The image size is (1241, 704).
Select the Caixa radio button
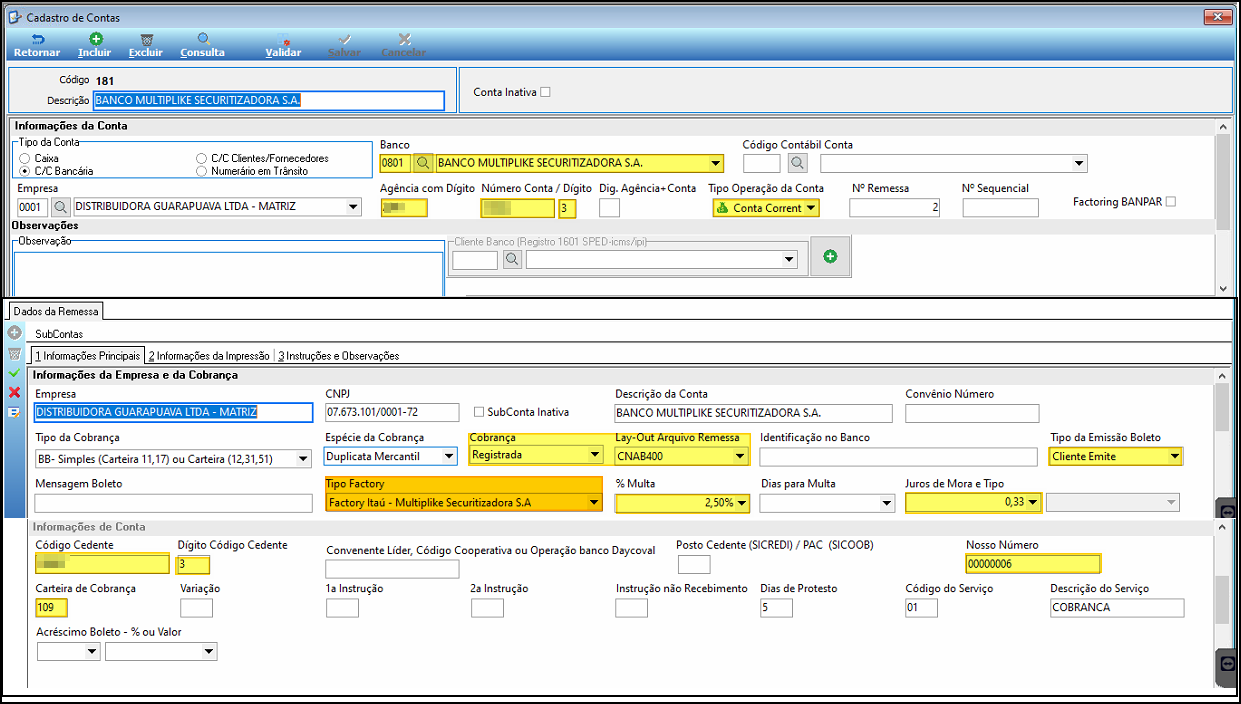click(25, 158)
